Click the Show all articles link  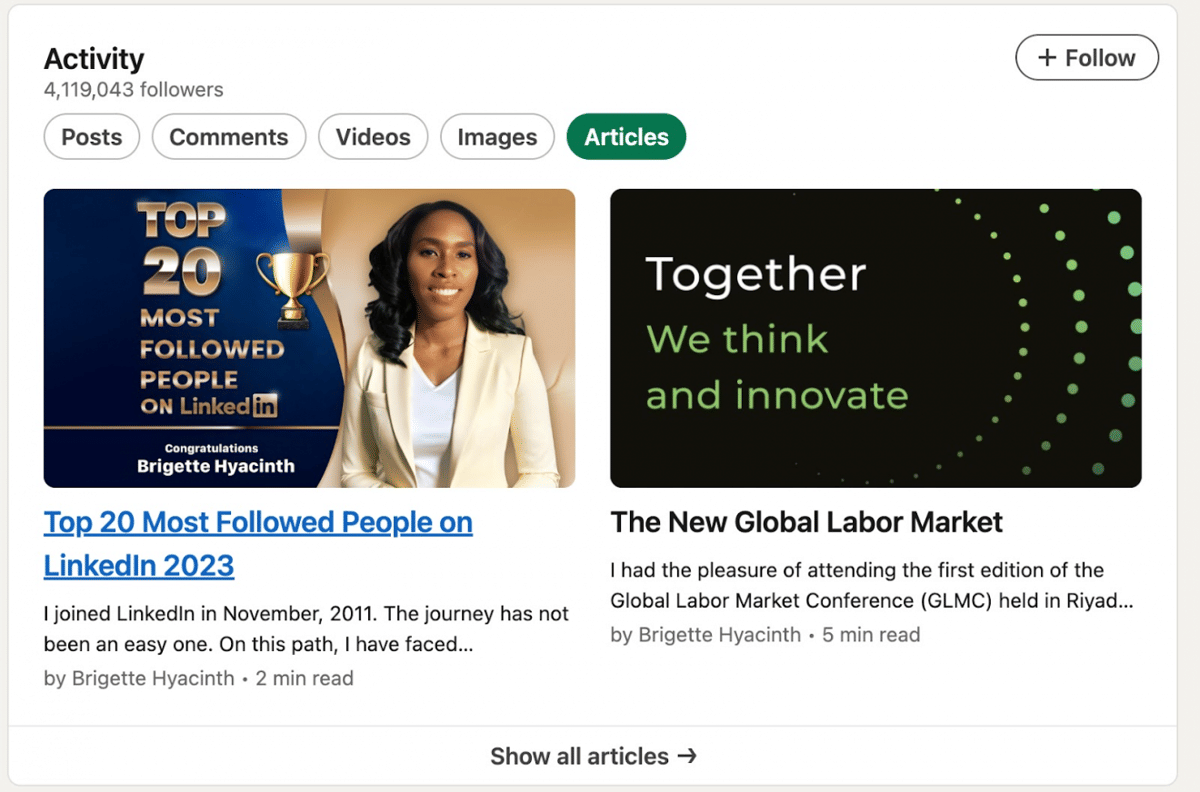[x=580, y=757]
